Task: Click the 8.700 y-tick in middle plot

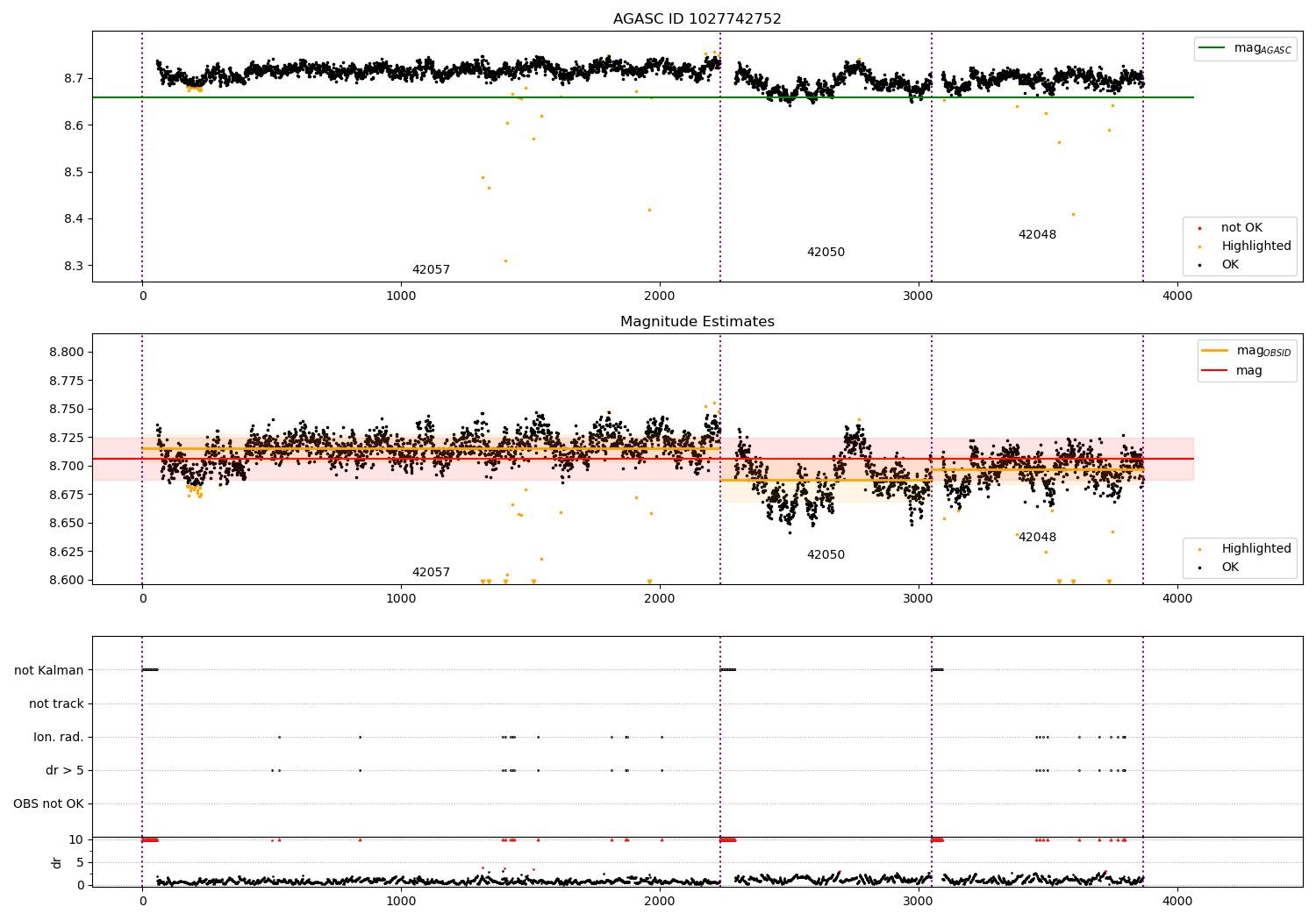Action: (x=68, y=466)
